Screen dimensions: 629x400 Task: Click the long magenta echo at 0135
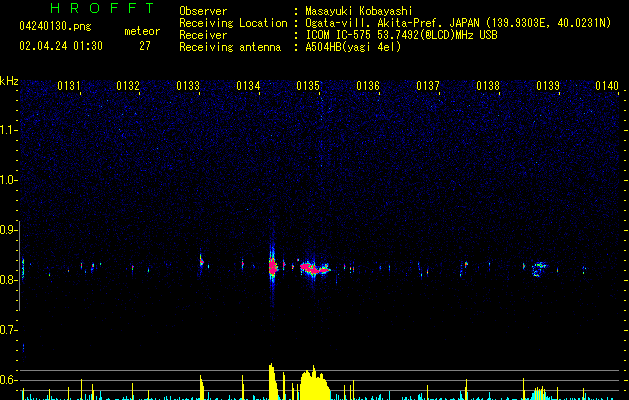(315, 268)
